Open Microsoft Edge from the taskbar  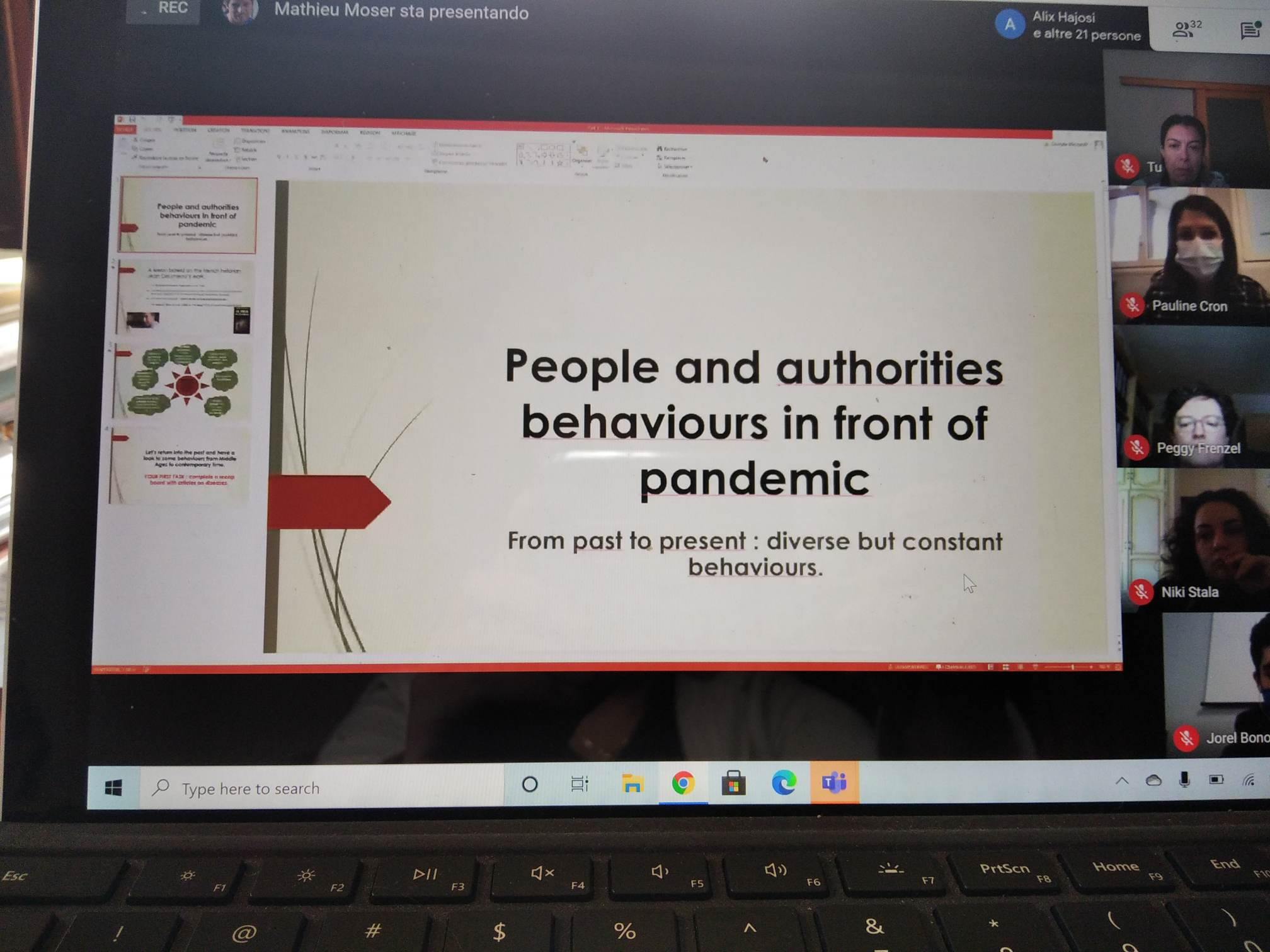point(784,783)
